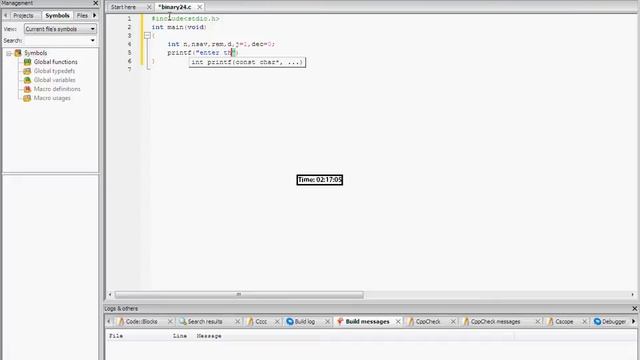640x360 pixels.
Task: Click the Macro usages icon
Action: [x=27, y=98]
